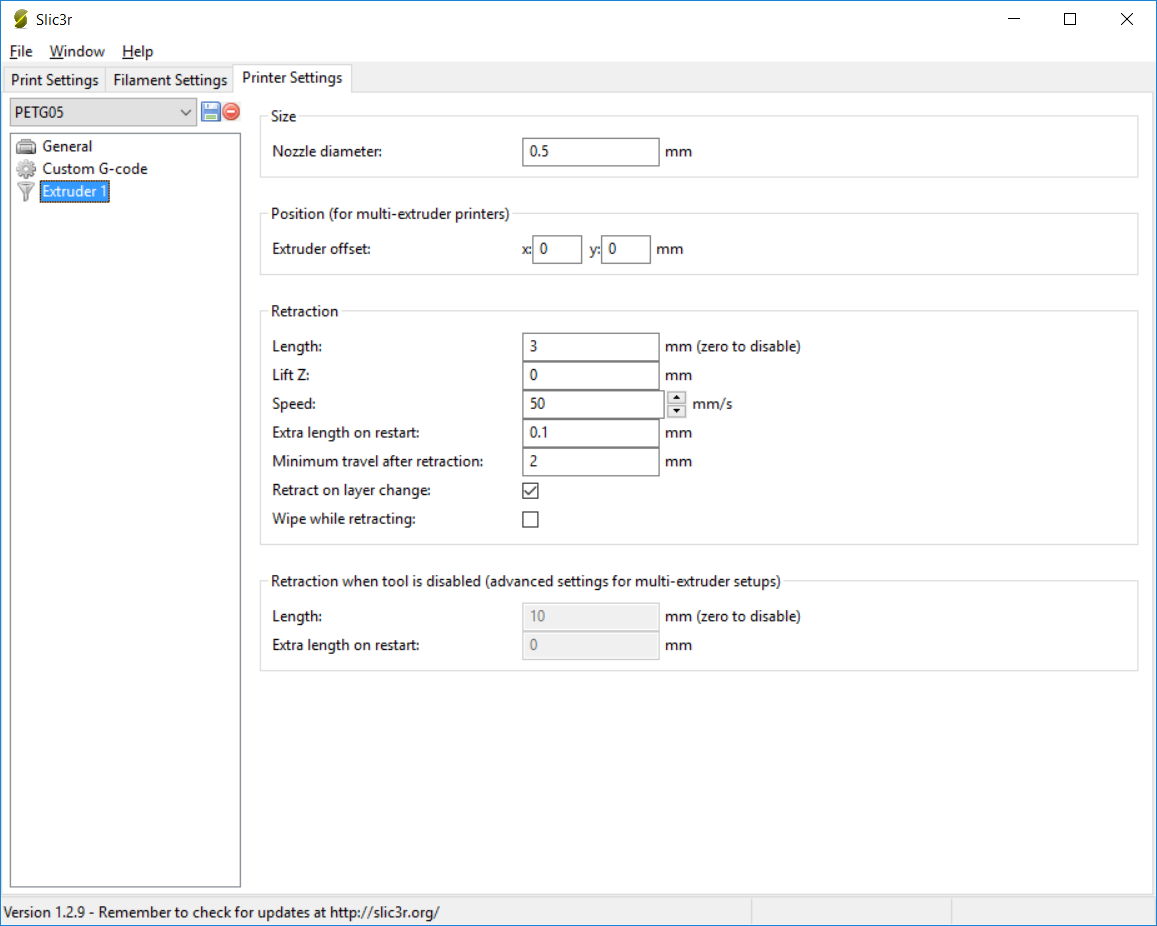Enable Wipe while retracting checkbox

(531, 519)
